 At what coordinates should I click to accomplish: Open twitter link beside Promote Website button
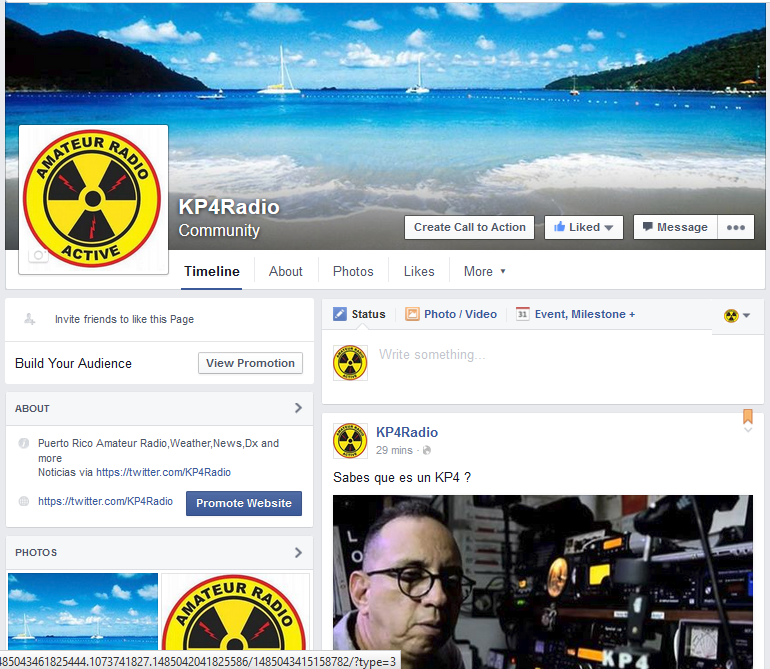coord(106,501)
